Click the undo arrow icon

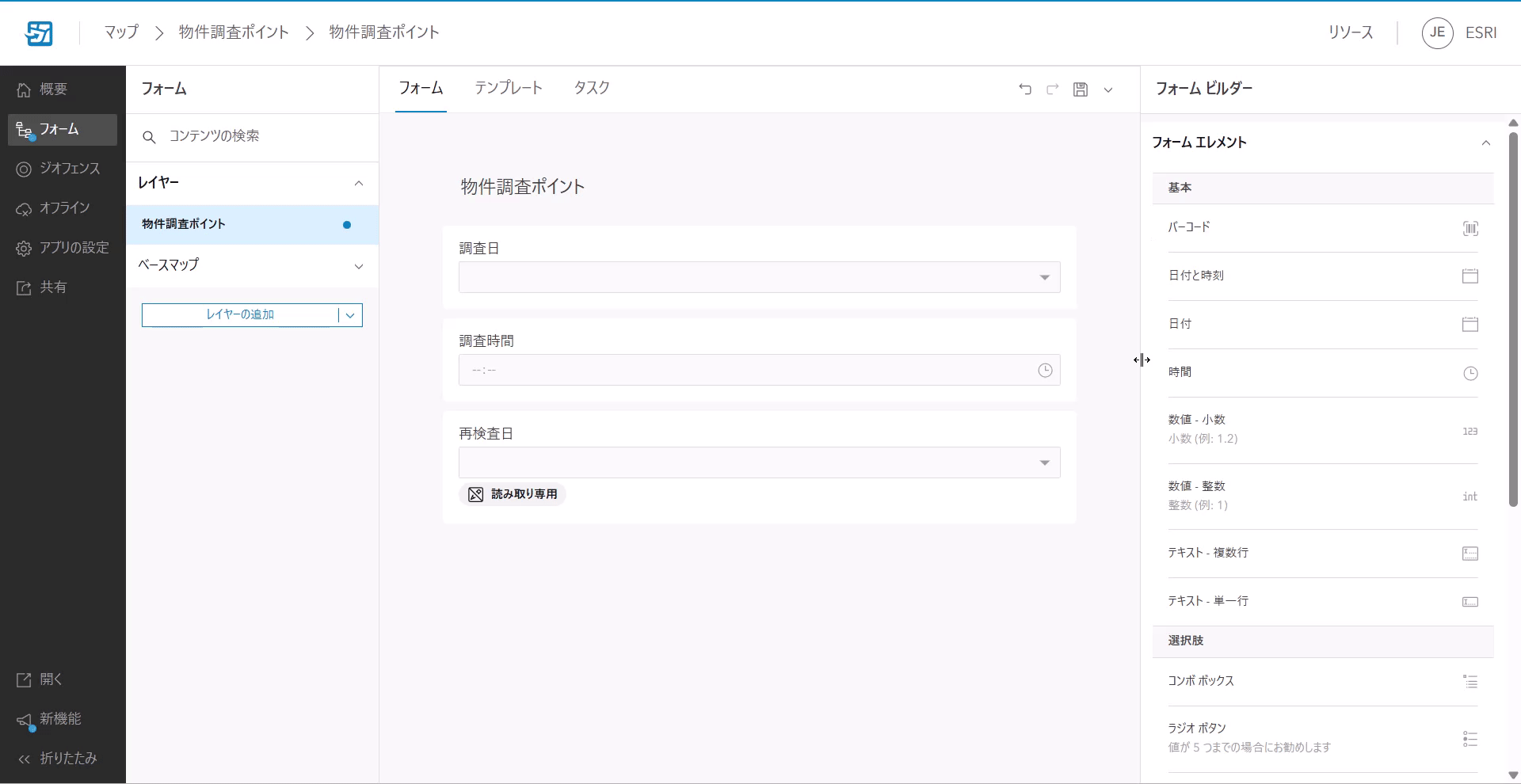1025,89
